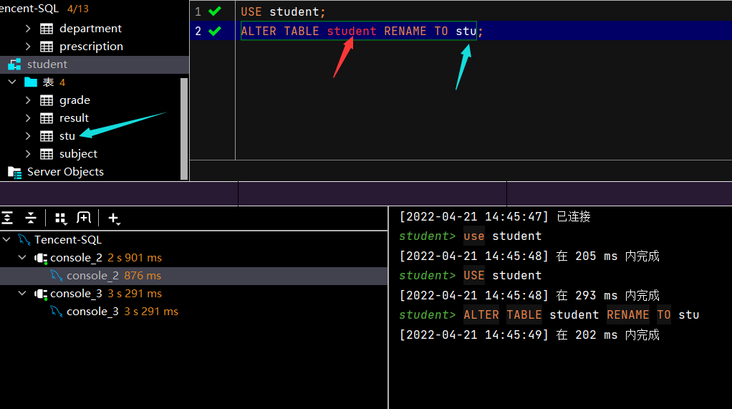Click the green checkmark on line 2
Image resolution: width=732 pixels, height=409 pixels.
click(x=215, y=31)
